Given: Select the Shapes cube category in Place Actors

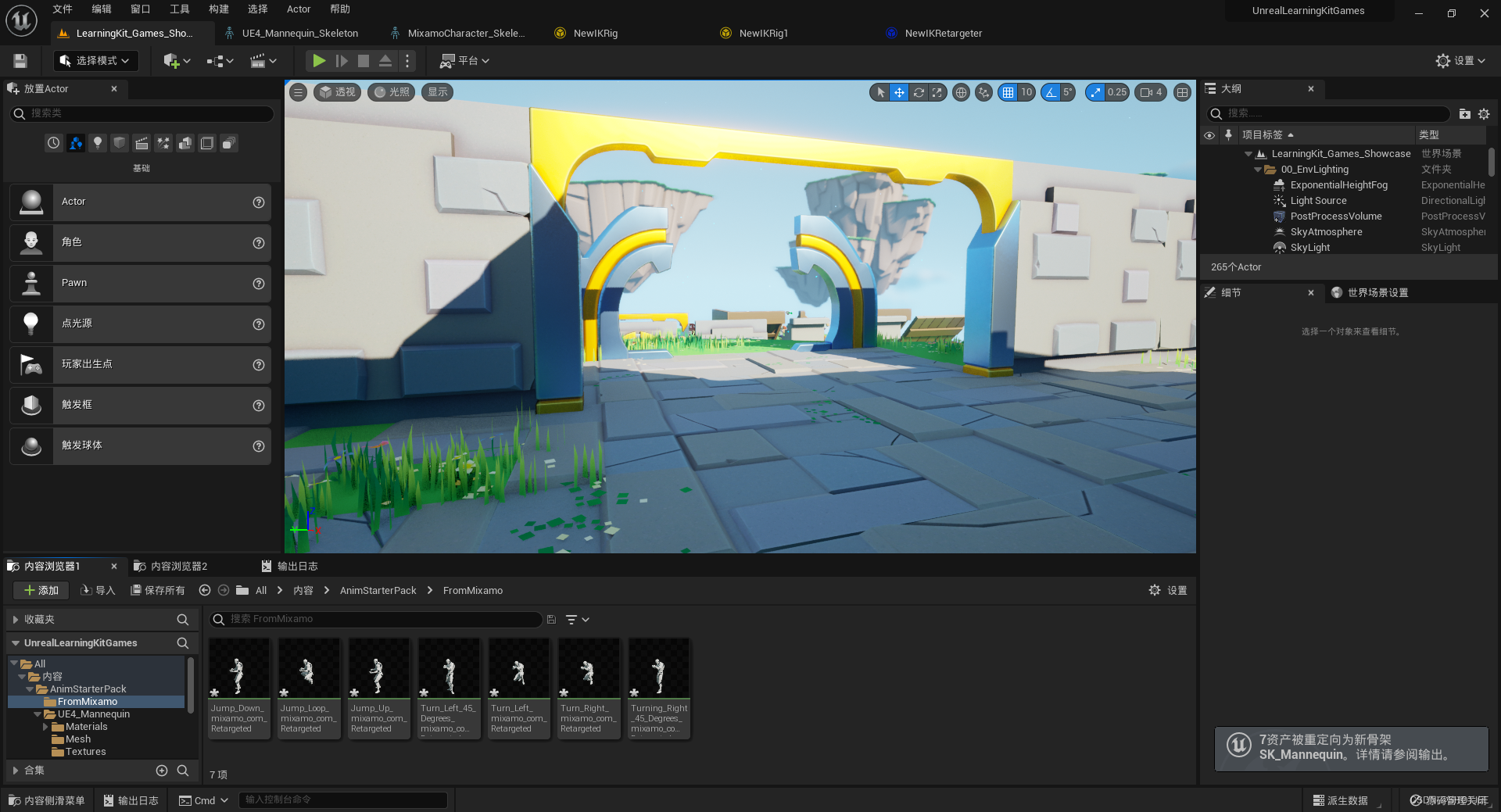Looking at the screenshot, I should [119, 143].
